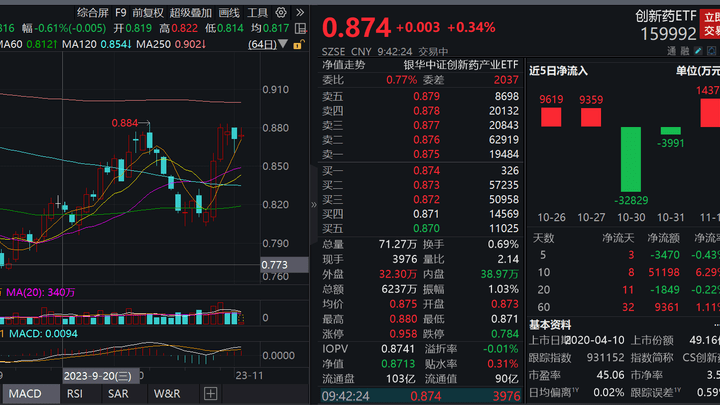Toggle the chart layout panel icon
The height and width of the screenshot is (405, 720).
(301, 28)
